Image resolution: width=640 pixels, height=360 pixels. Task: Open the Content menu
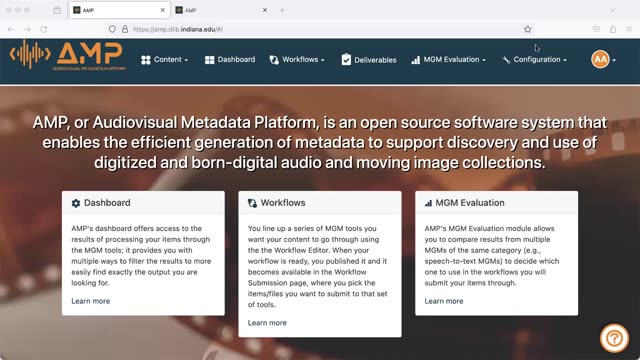(164, 60)
